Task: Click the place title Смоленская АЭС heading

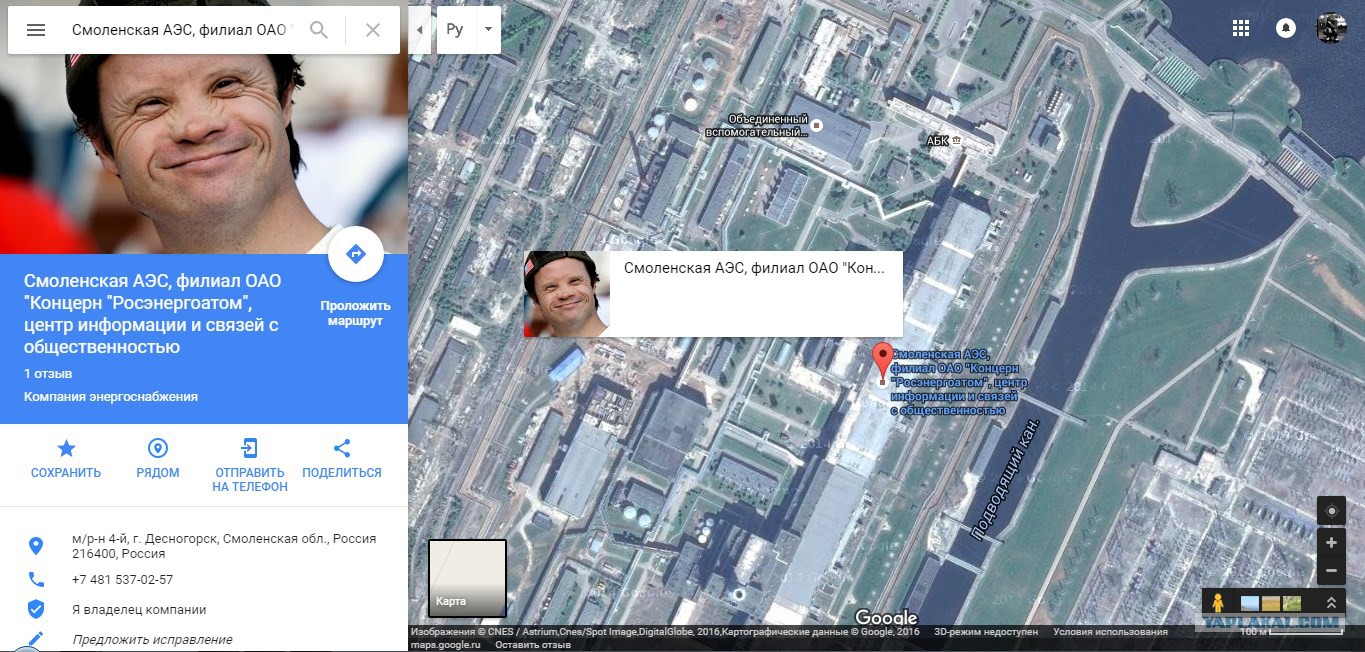Action: (x=150, y=314)
